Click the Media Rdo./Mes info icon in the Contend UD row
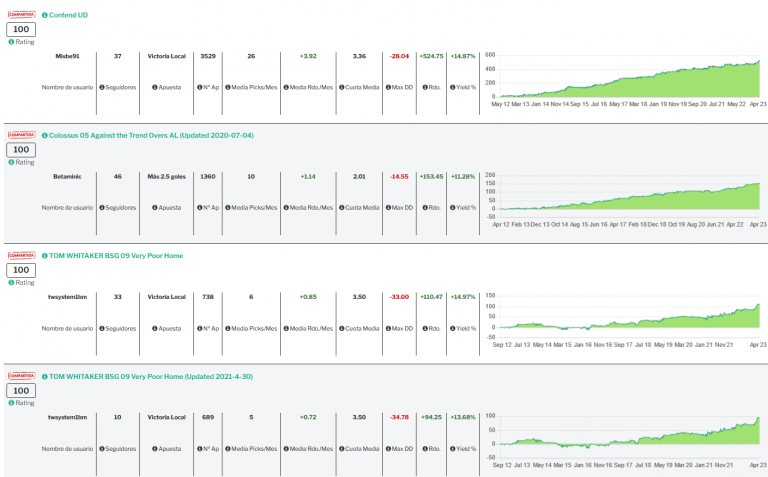768x477 pixels. click(x=285, y=87)
